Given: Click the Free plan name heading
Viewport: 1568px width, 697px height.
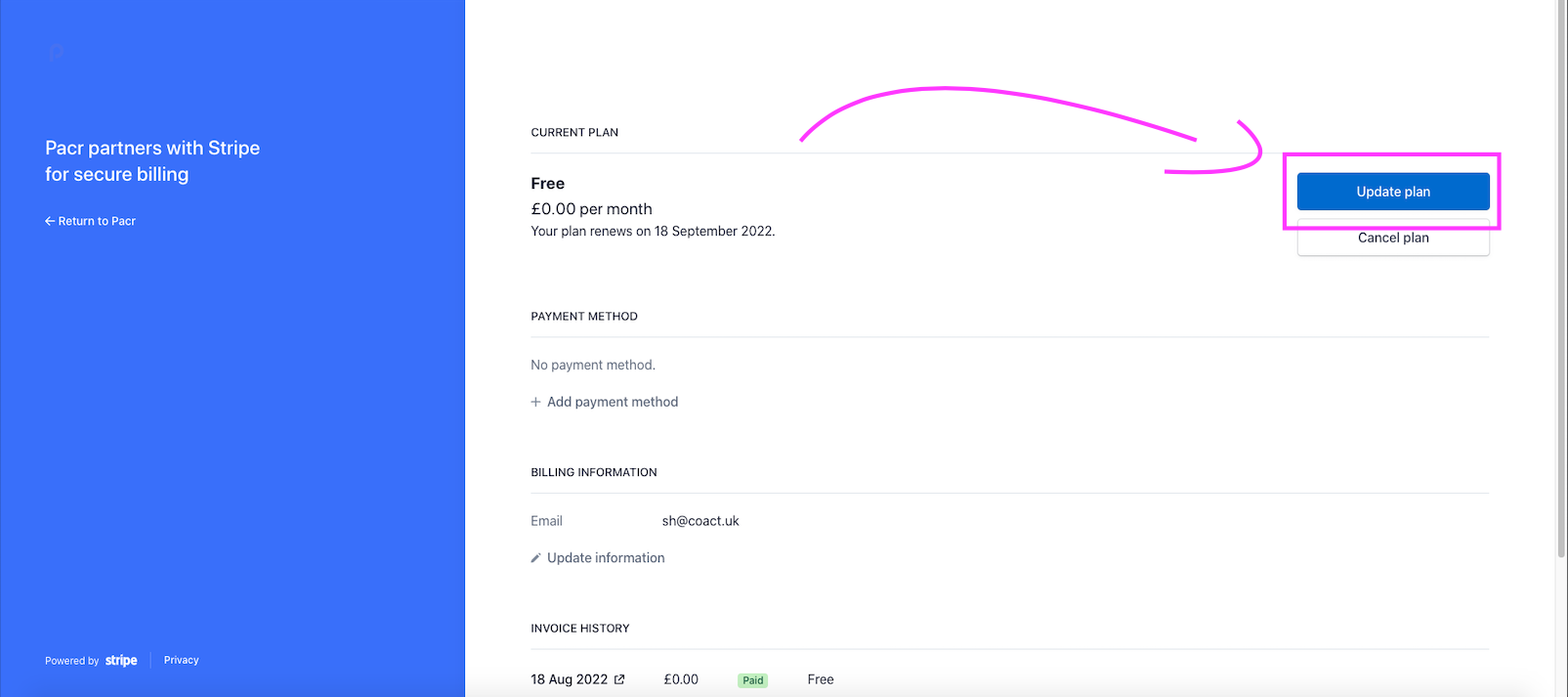Looking at the screenshot, I should (x=548, y=184).
